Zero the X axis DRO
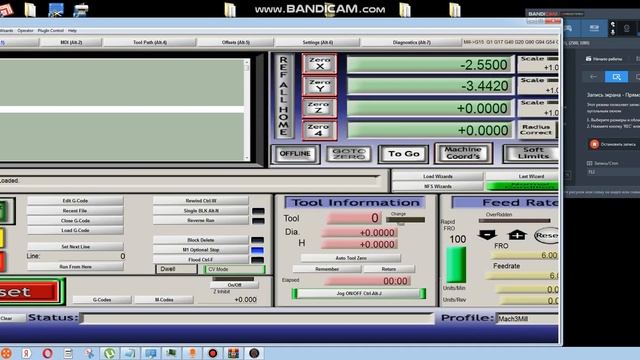This screenshot has width=640, height=360. tap(319, 63)
